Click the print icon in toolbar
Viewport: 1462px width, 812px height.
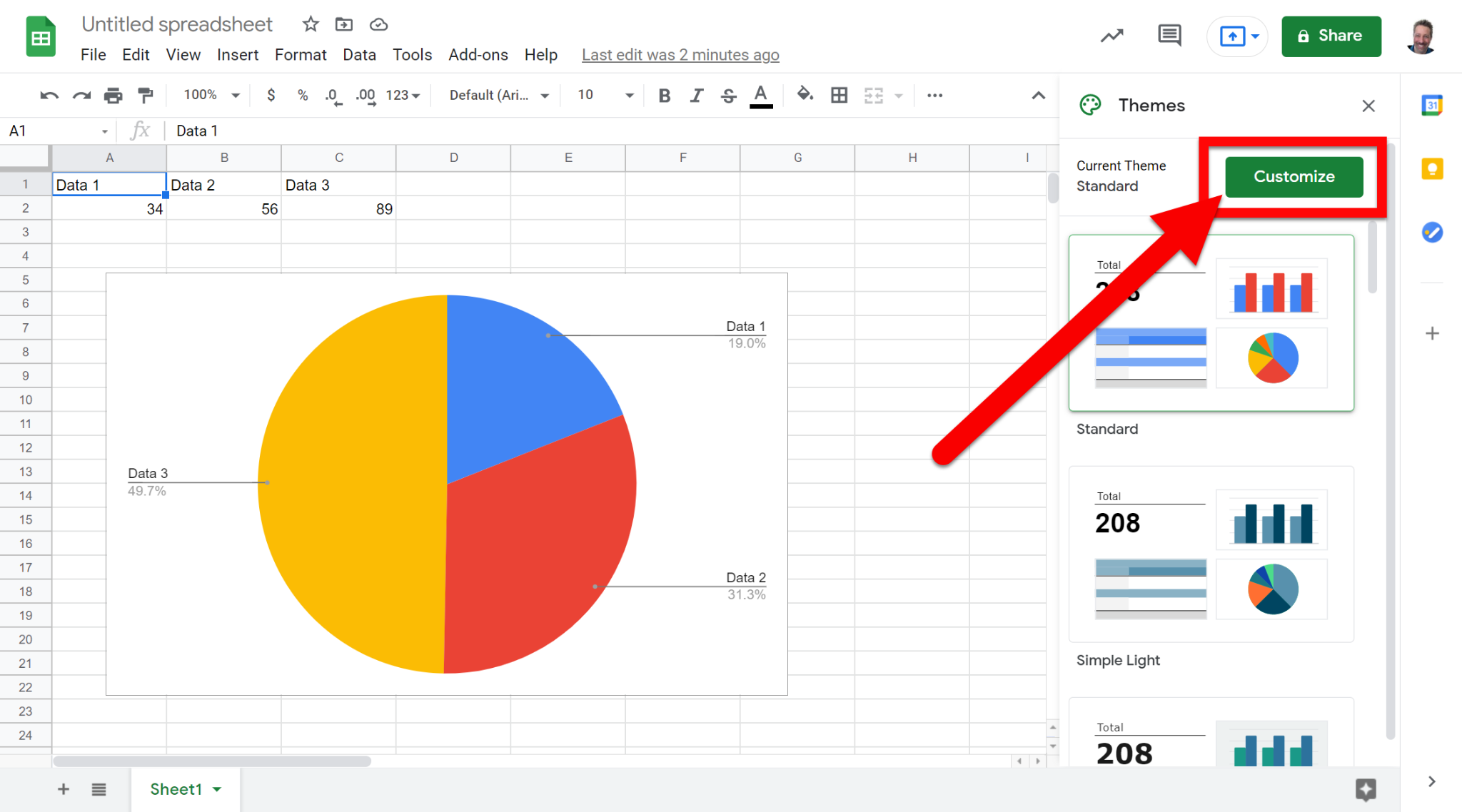pos(113,95)
